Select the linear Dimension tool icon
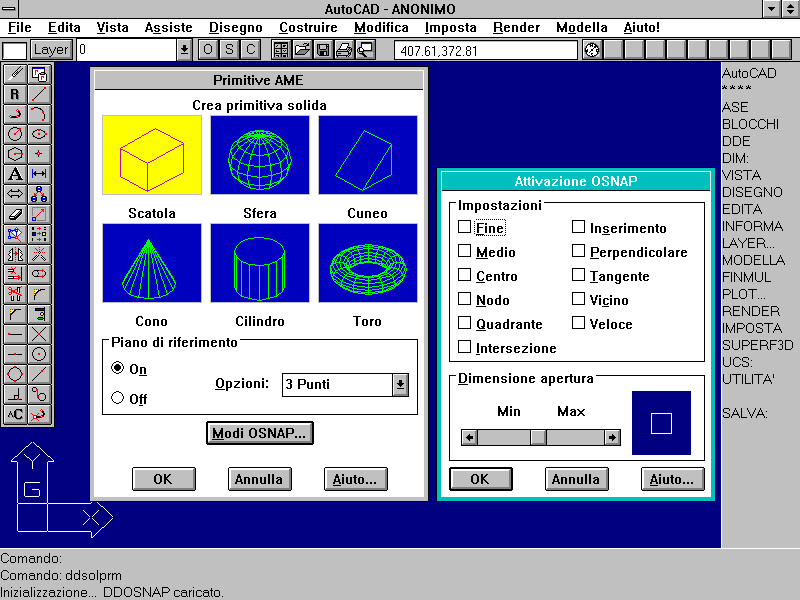The image size is (800, 600). [x=39, y=174]
